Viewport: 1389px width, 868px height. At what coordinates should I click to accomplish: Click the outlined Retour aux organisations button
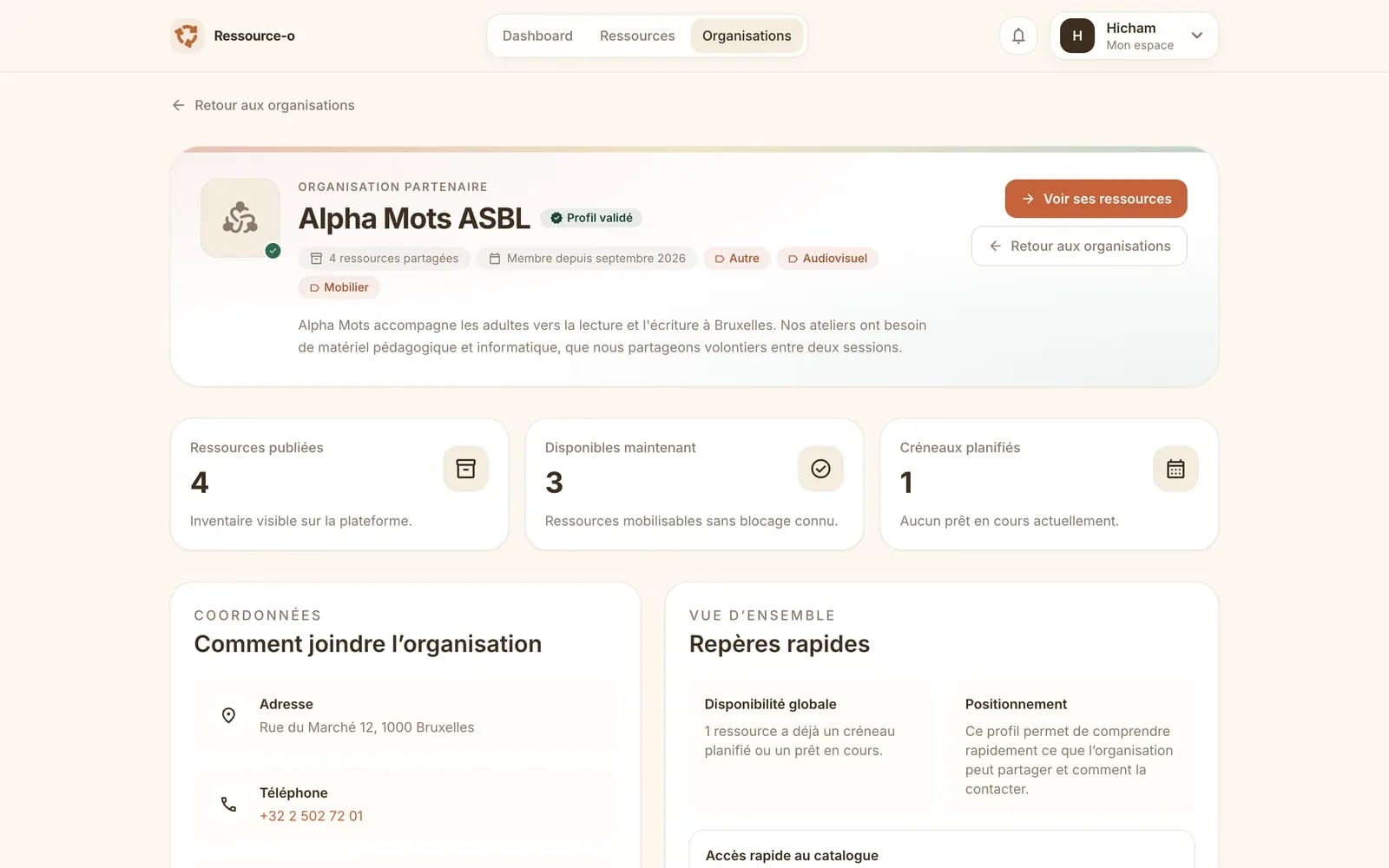coord(1079,246)
